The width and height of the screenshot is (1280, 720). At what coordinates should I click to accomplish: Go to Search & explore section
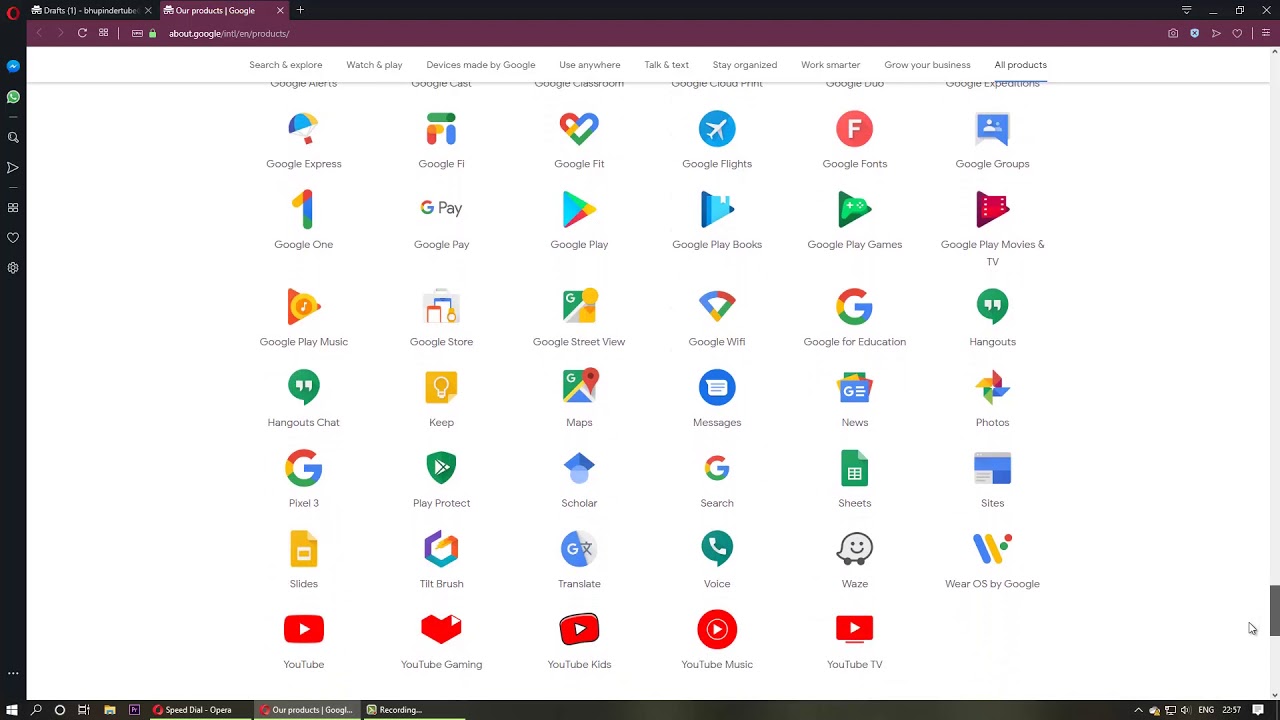(x=286, y=65)
